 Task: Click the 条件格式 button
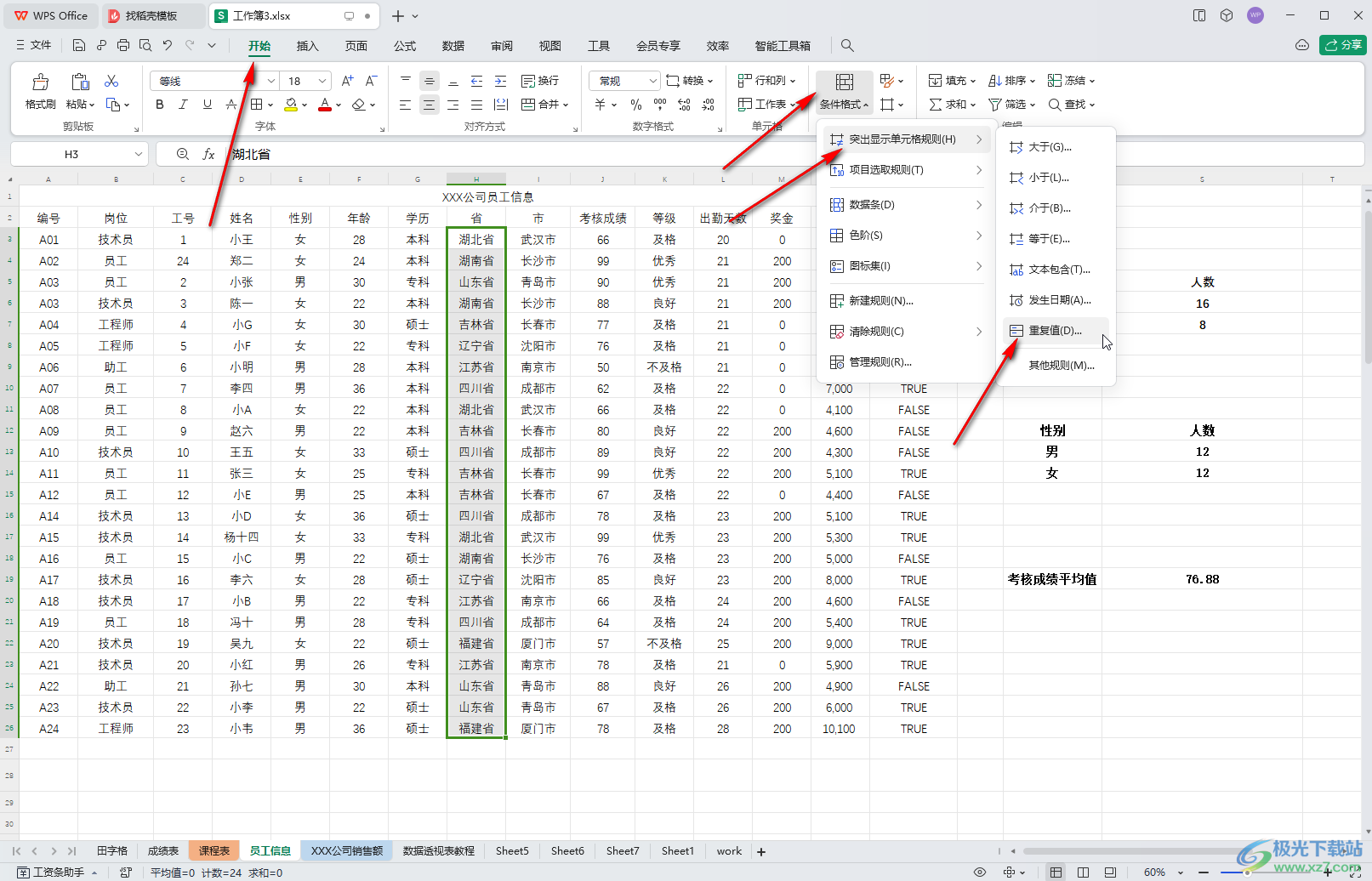pos(844,92)
